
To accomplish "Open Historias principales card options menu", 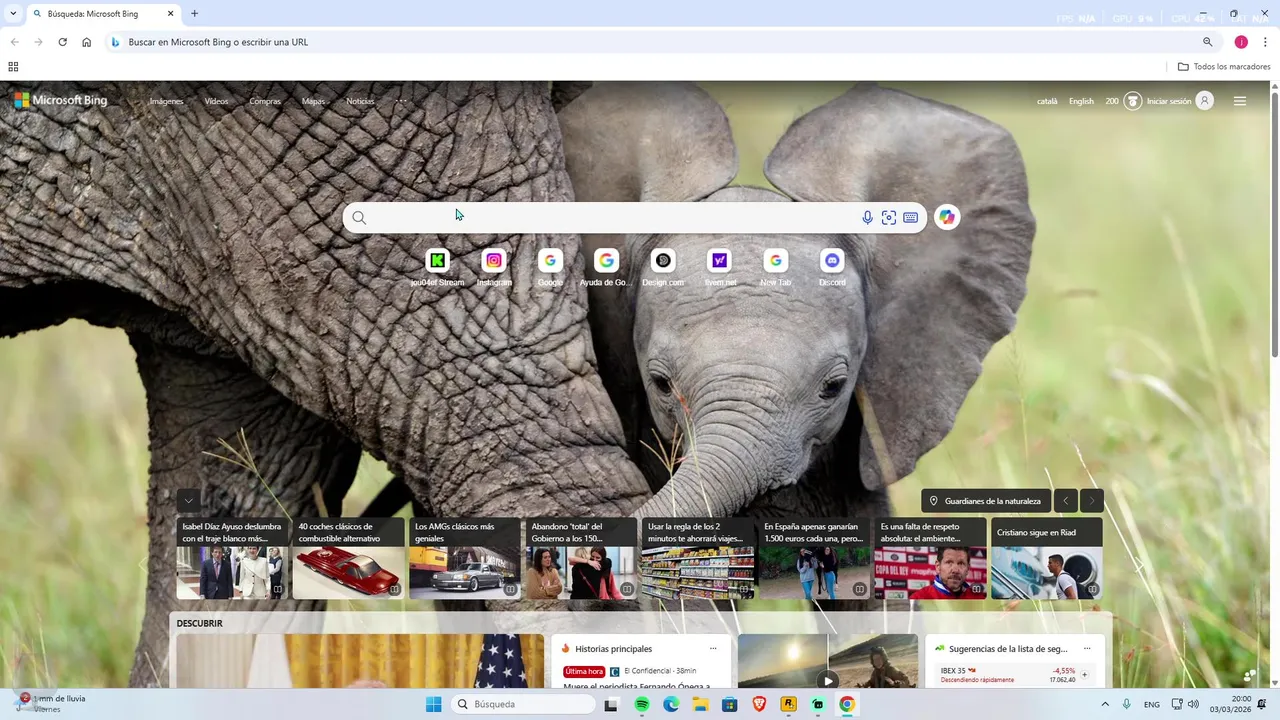I will click(x=713, y=649).
